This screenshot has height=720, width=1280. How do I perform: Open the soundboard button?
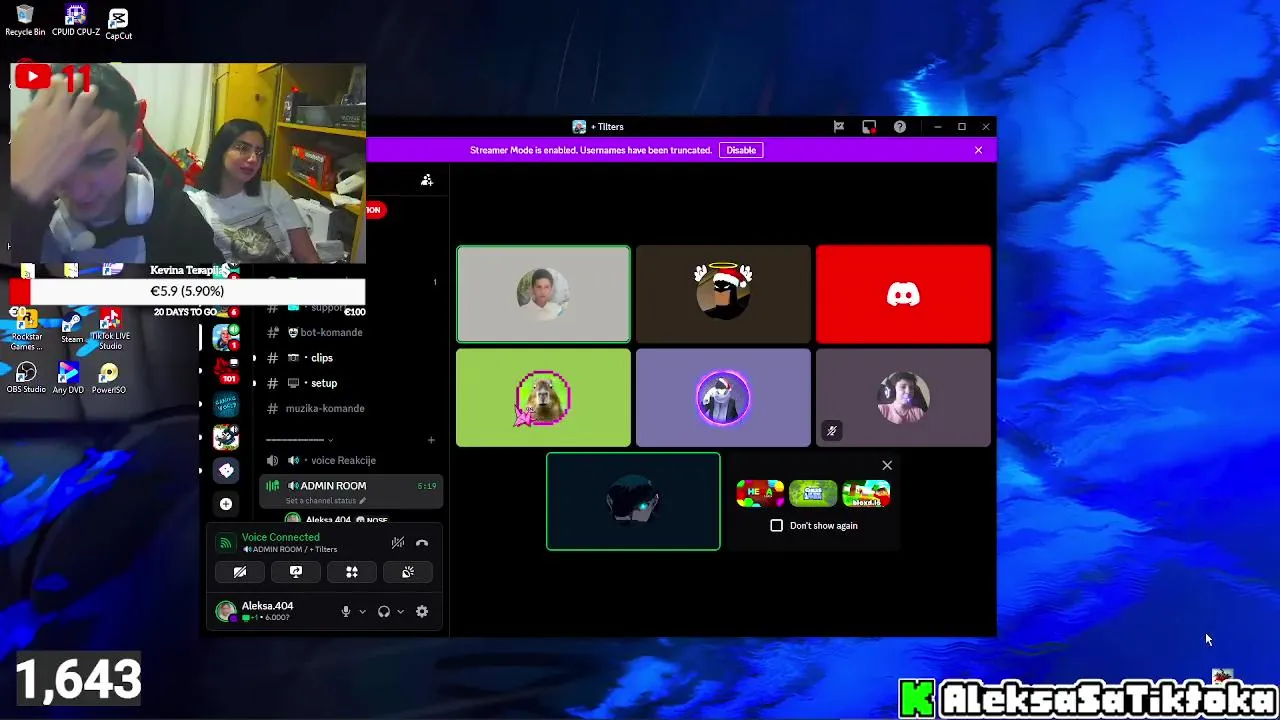(x=408, y=572)
